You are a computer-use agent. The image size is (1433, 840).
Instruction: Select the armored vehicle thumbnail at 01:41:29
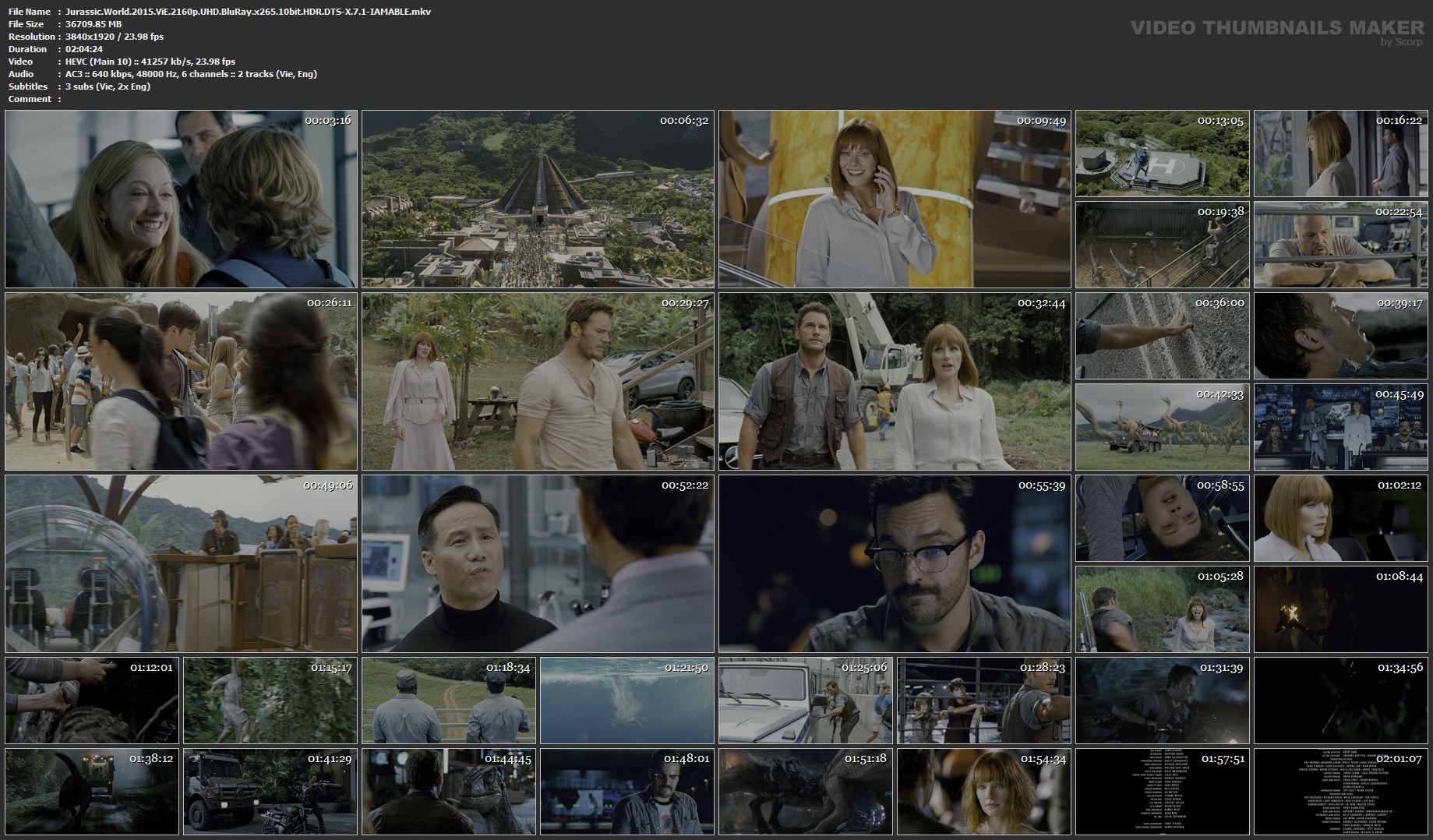pyautogui.click(x=270, y=792)
